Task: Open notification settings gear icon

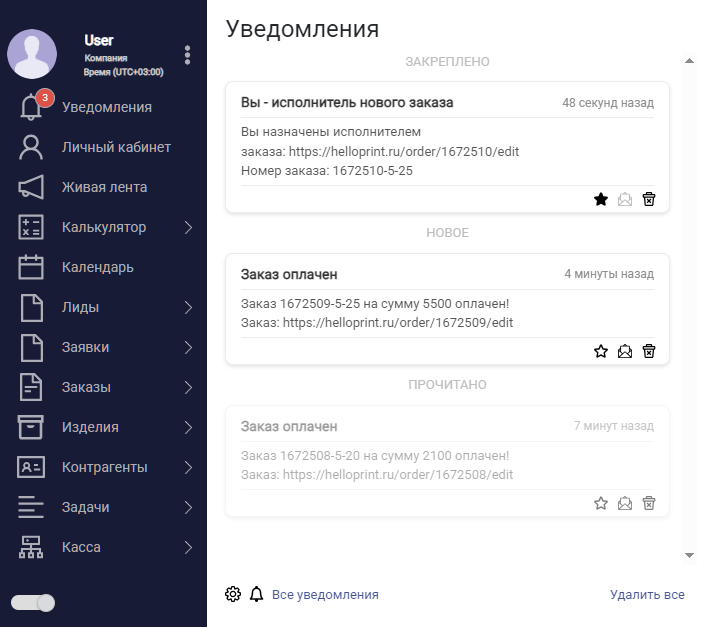Action: (x=233, y=594)
